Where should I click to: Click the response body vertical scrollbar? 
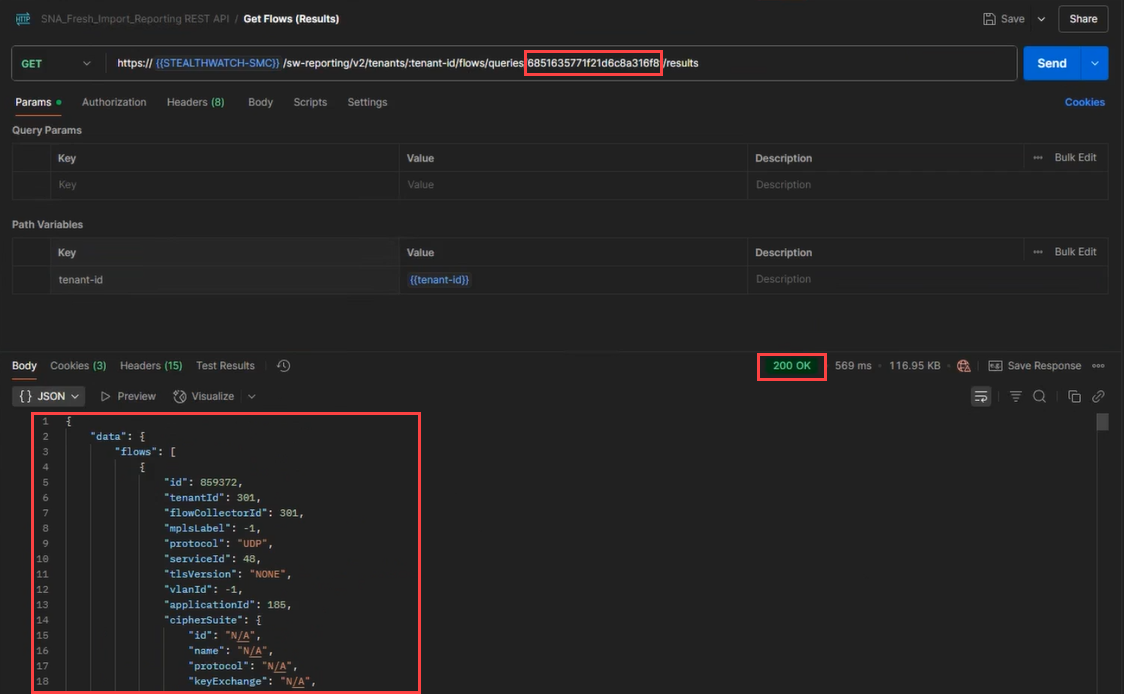coord(1102,422)
